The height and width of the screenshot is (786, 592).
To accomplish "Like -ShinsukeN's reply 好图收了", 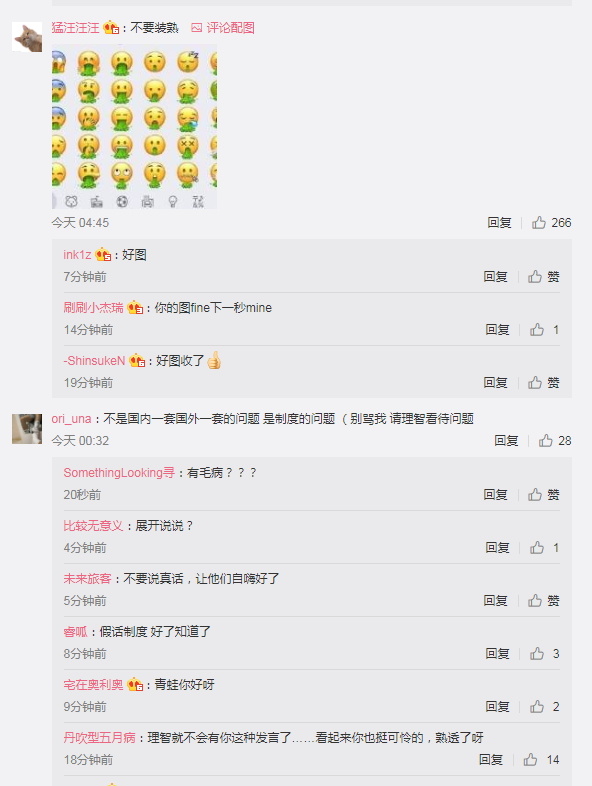I will [x=543, y=383].
